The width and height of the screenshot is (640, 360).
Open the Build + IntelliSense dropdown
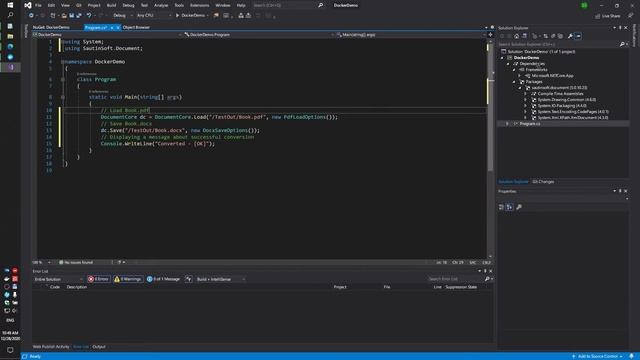pyautogui.click(x=221, y=279)
